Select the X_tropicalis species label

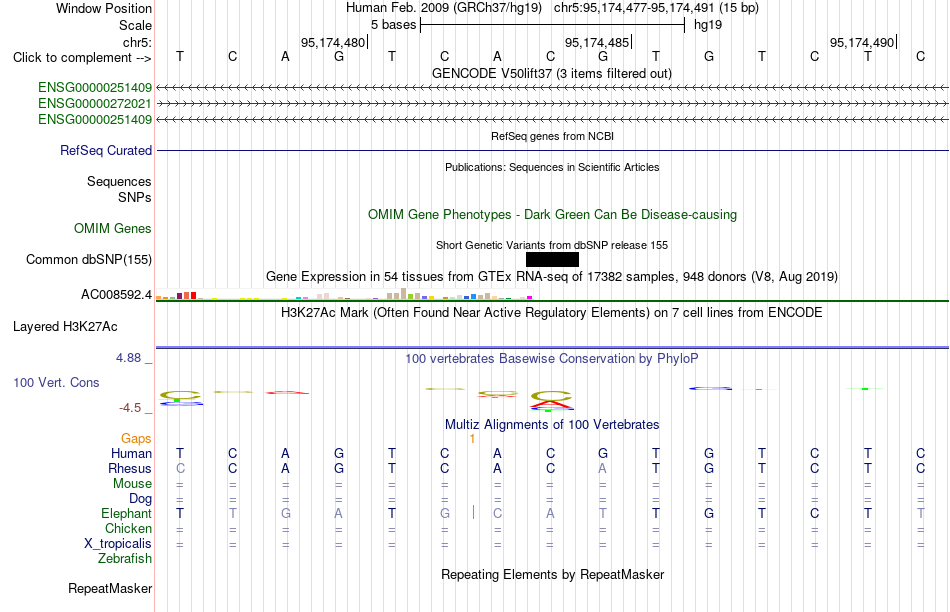click(118, 544)
